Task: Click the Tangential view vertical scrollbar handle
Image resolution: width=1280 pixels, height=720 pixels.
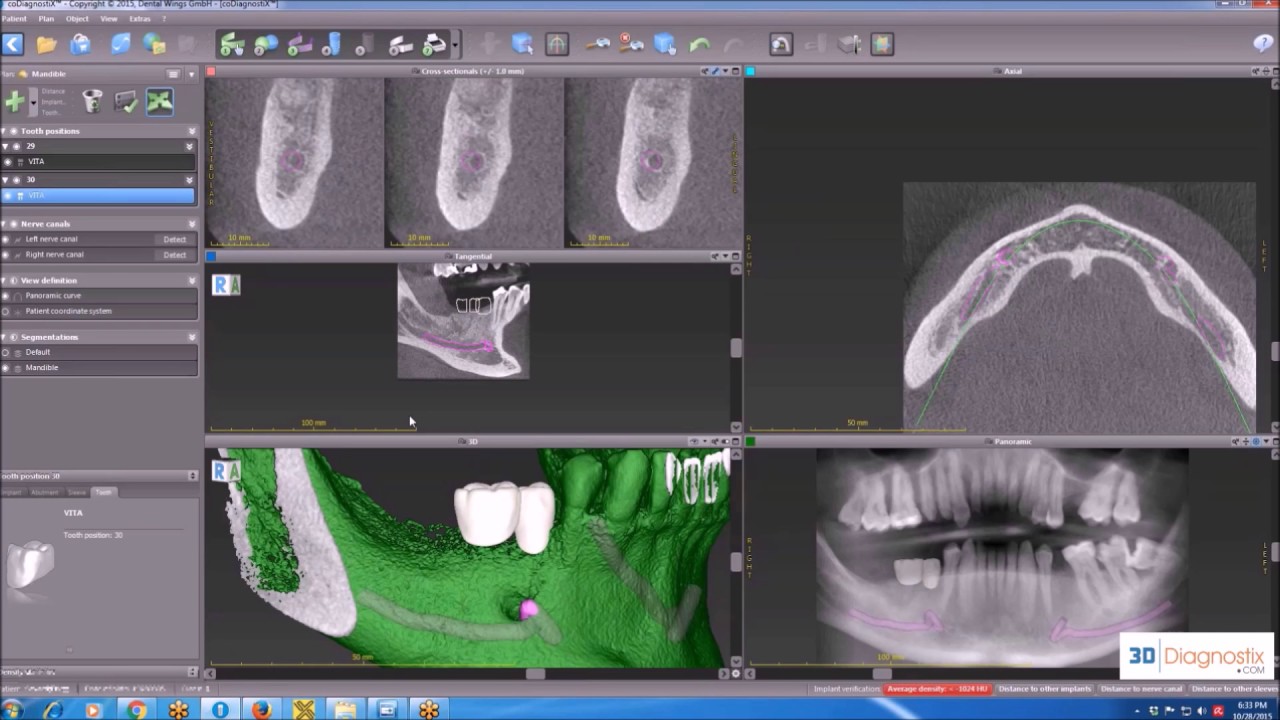Action: [737, 348]
